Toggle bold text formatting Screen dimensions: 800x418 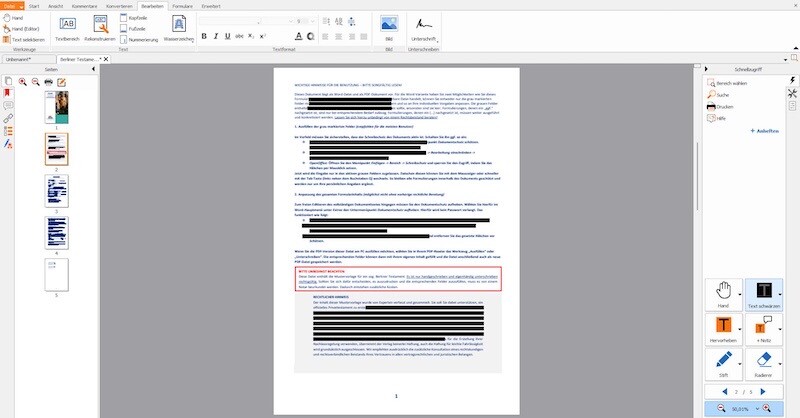(204, 36)
